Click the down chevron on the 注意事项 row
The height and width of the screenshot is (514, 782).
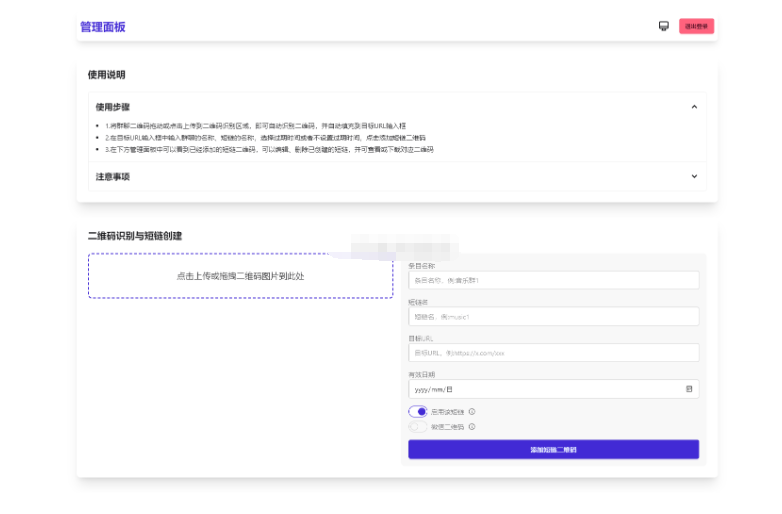[694, 176]
